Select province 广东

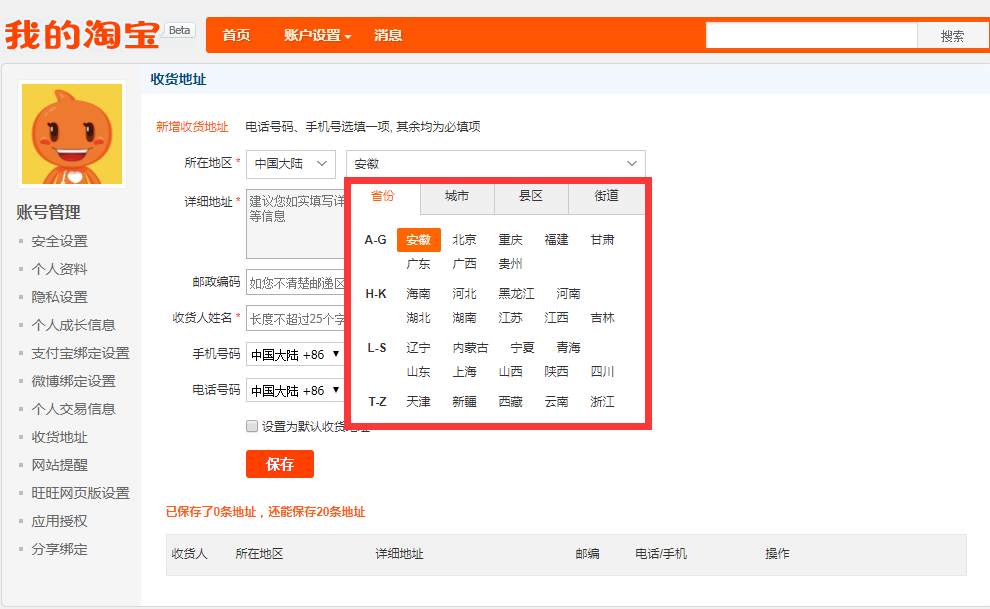click(419, 264)
